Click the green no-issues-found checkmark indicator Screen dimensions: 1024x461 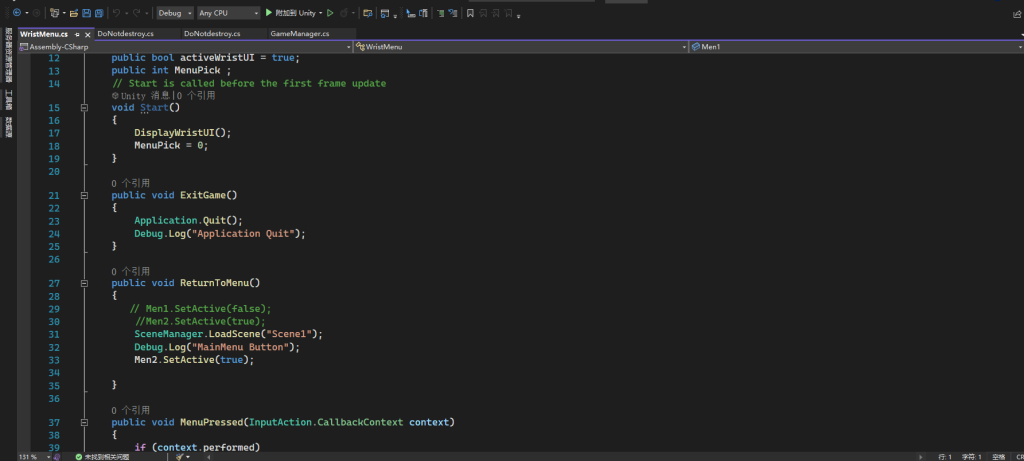pyautogui.click(x=78, y=457)
